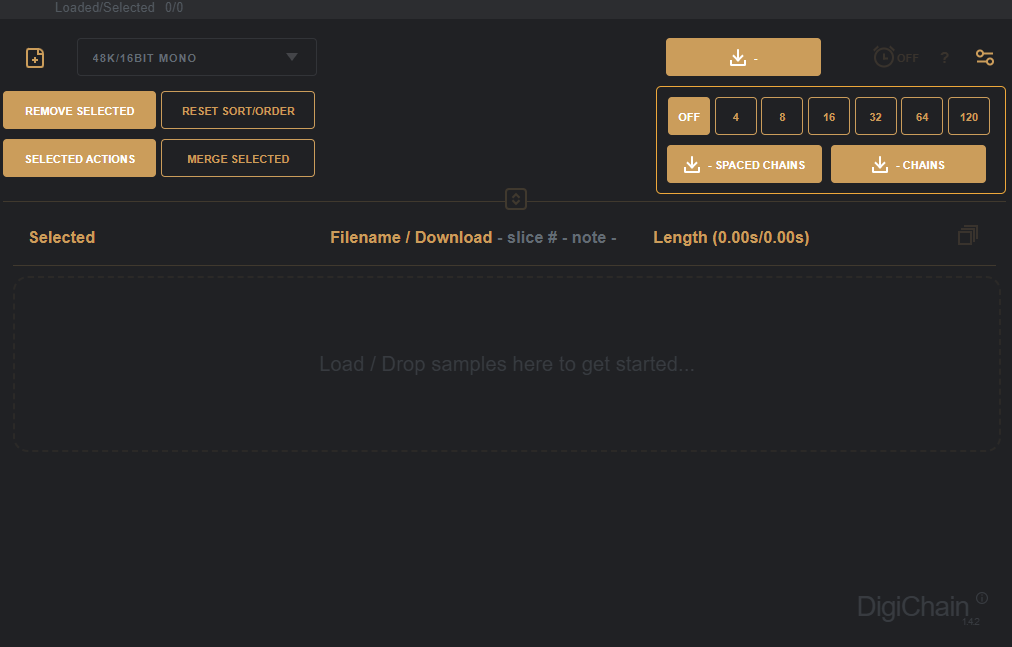Click the stacked copies icon in list header

[x=967, y=236]
